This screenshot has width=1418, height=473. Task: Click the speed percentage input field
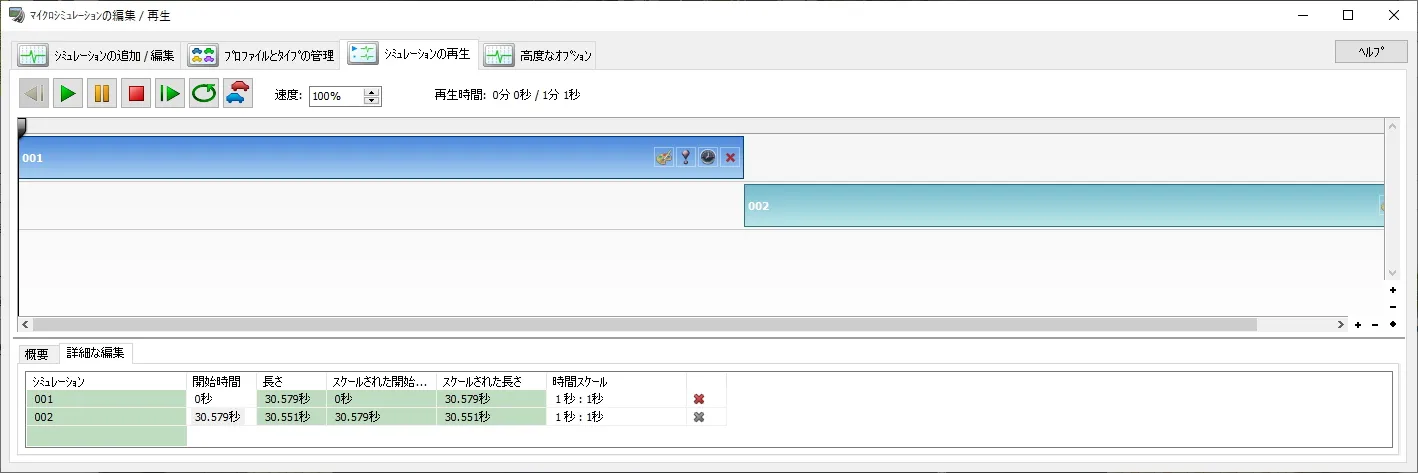pyautogui.click(x=337, y=96)
